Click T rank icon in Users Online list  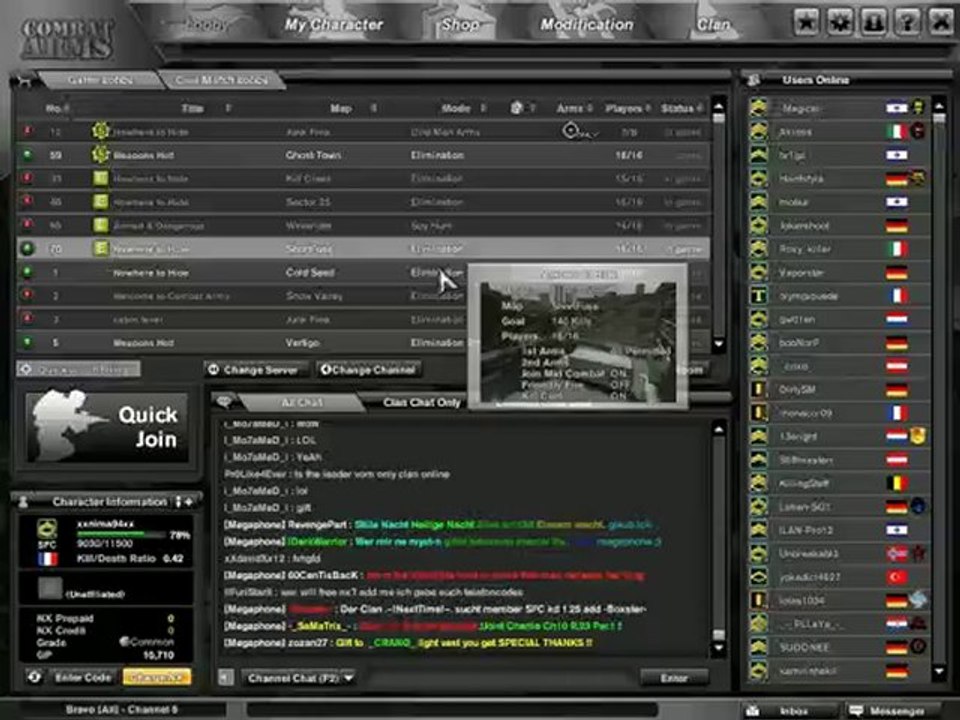tap(759, 296)
